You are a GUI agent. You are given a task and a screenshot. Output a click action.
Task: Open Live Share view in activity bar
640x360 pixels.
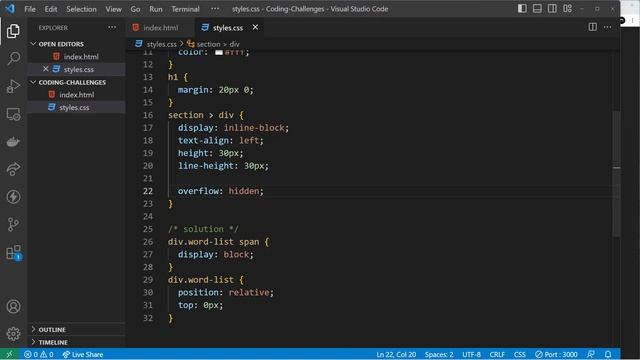[x=13, y=169]
